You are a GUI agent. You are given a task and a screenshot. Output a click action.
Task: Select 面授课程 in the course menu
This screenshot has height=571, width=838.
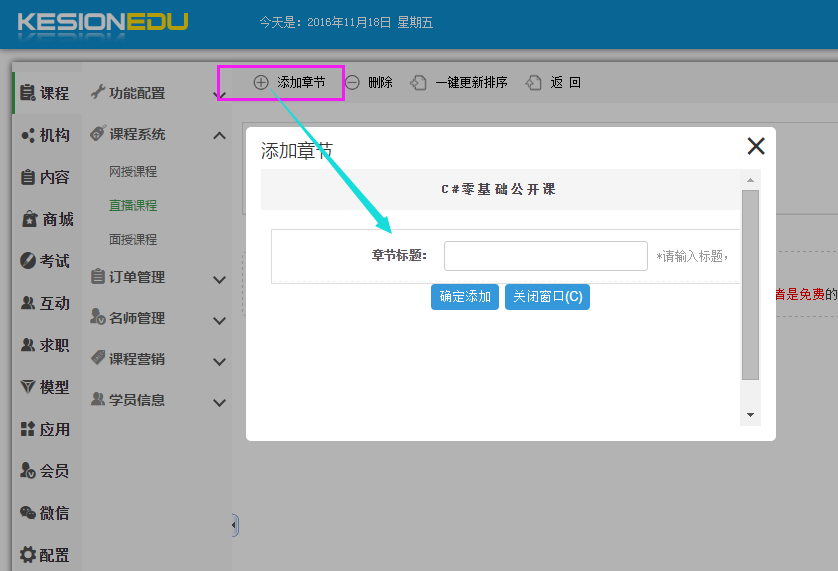click(x=133, y=240)
